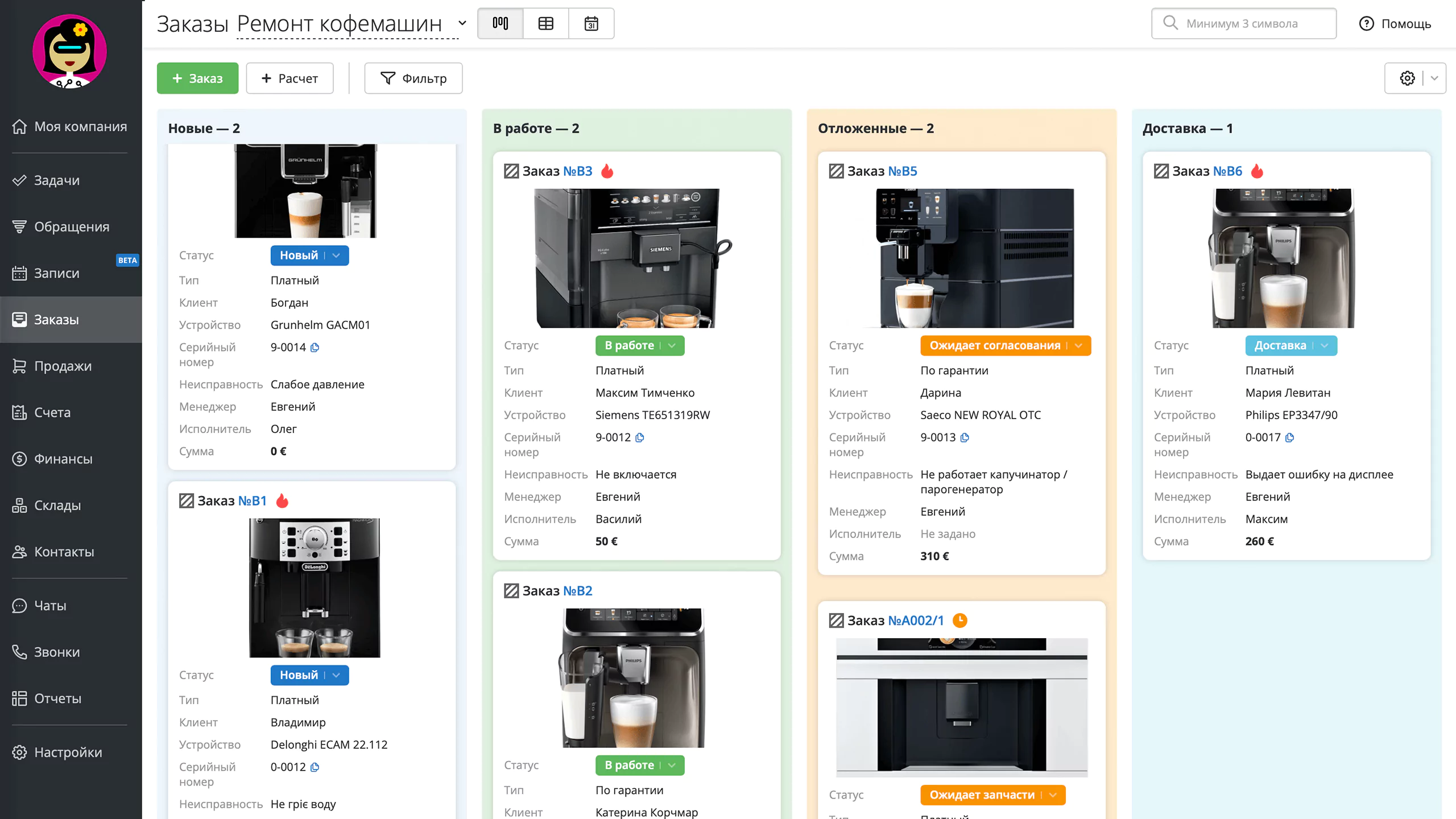Open order link №B1

click(x=253, y=500)
